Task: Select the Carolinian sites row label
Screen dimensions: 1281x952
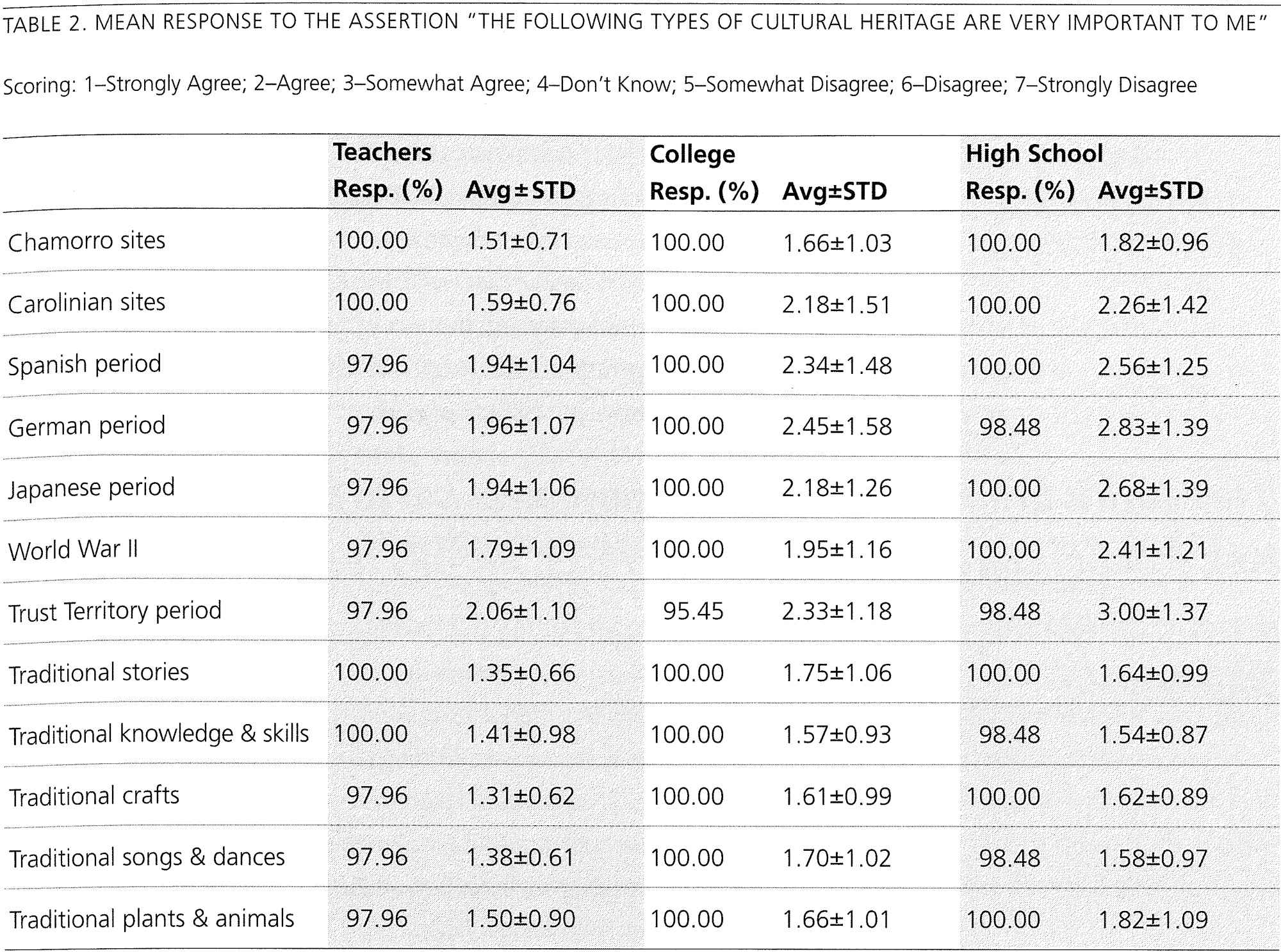Action: pyautogui.click(x=86, y=302)
